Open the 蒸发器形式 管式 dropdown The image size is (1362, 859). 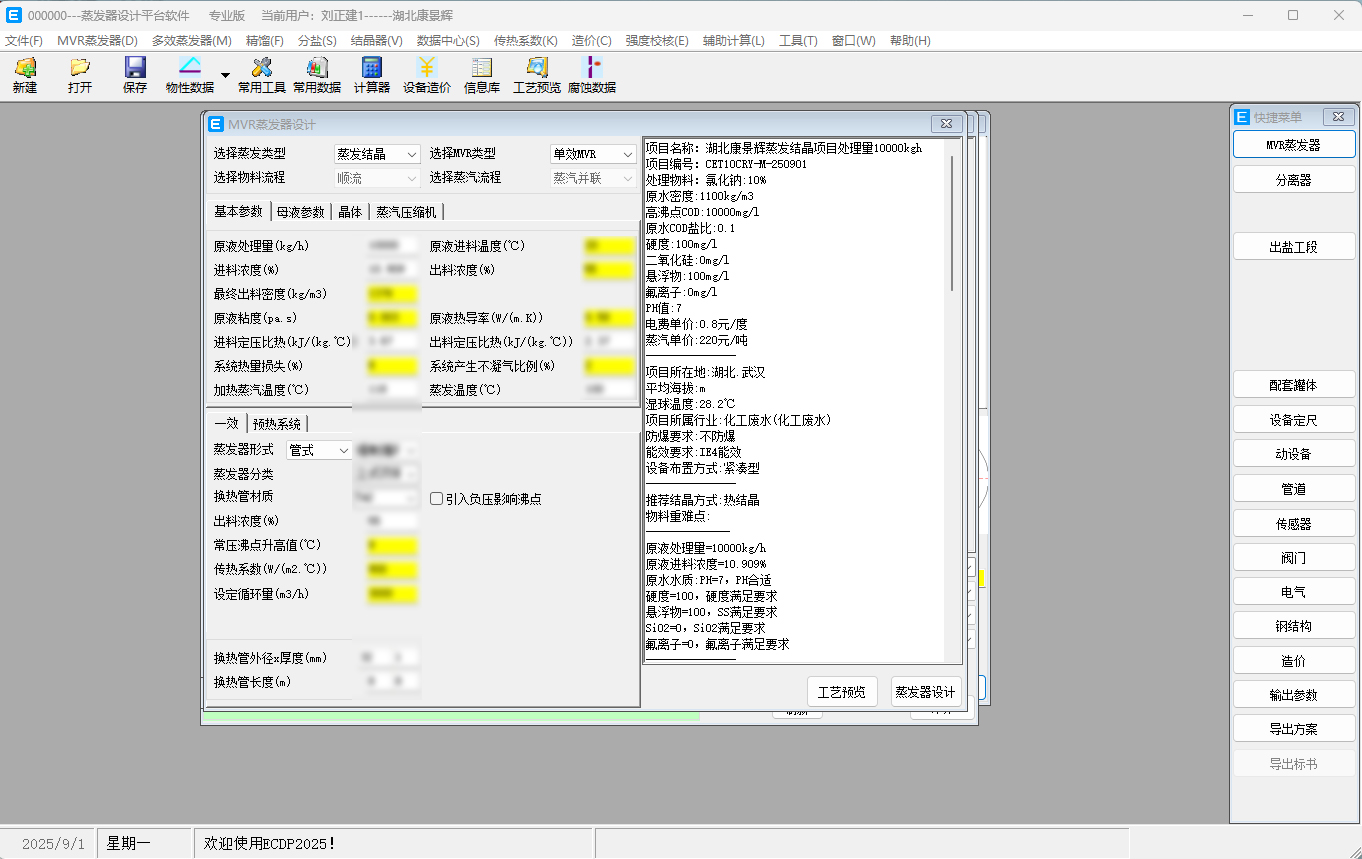[318, 450]
